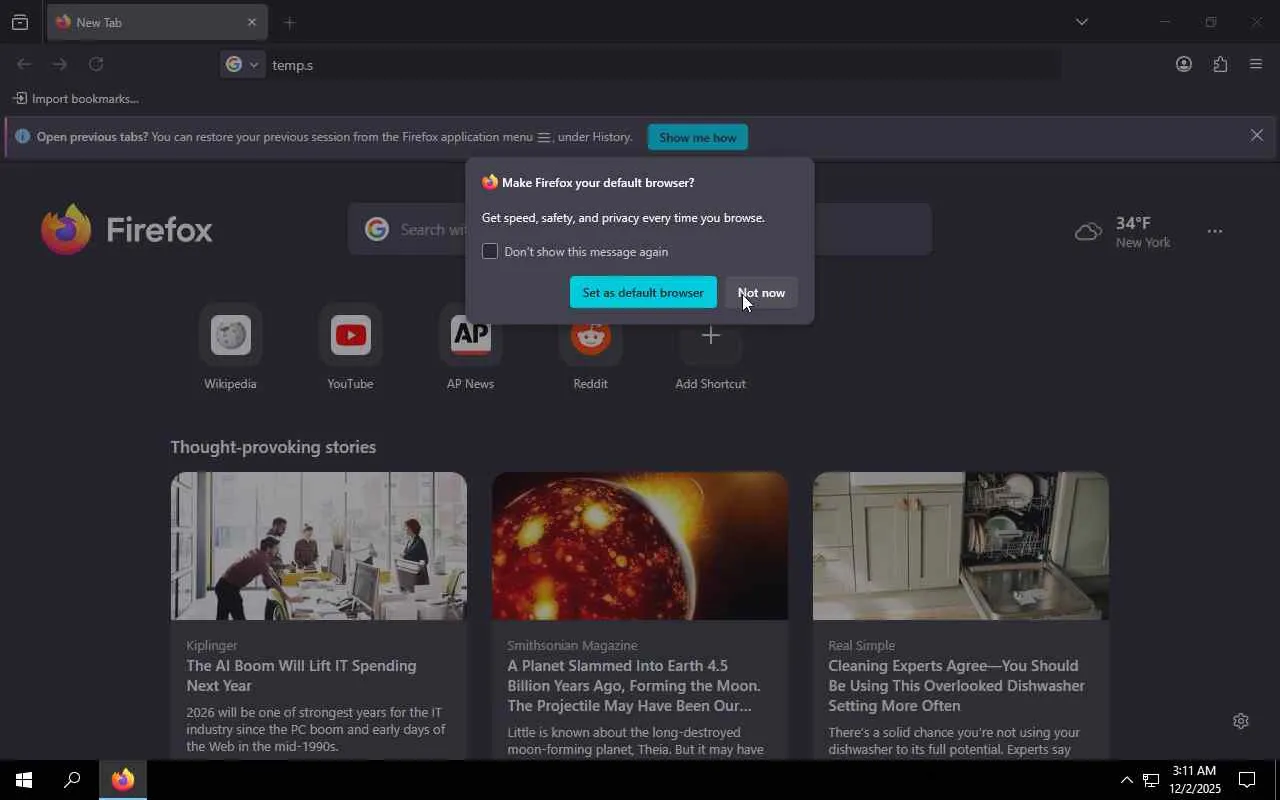
Task: Open new tab page settings gear
Action: pyautogui.click(x=1241, y=721)
